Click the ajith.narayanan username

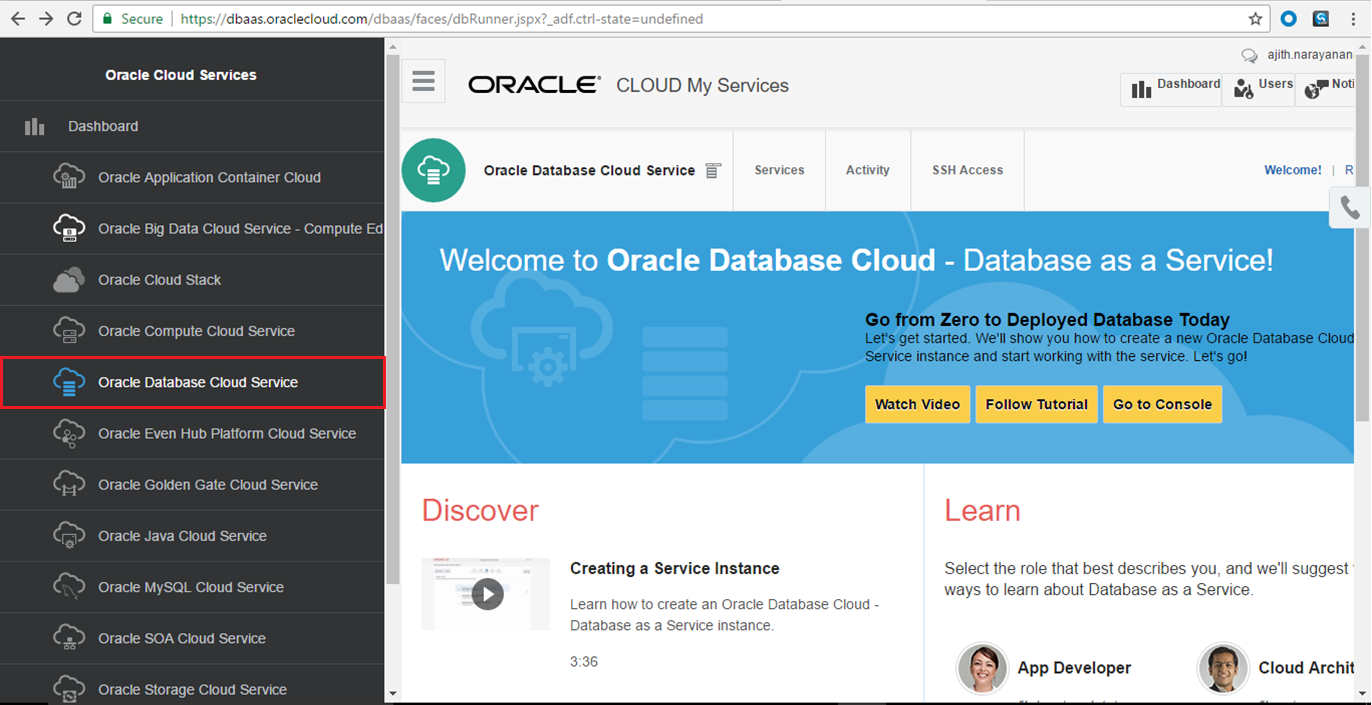[1310, 56]
